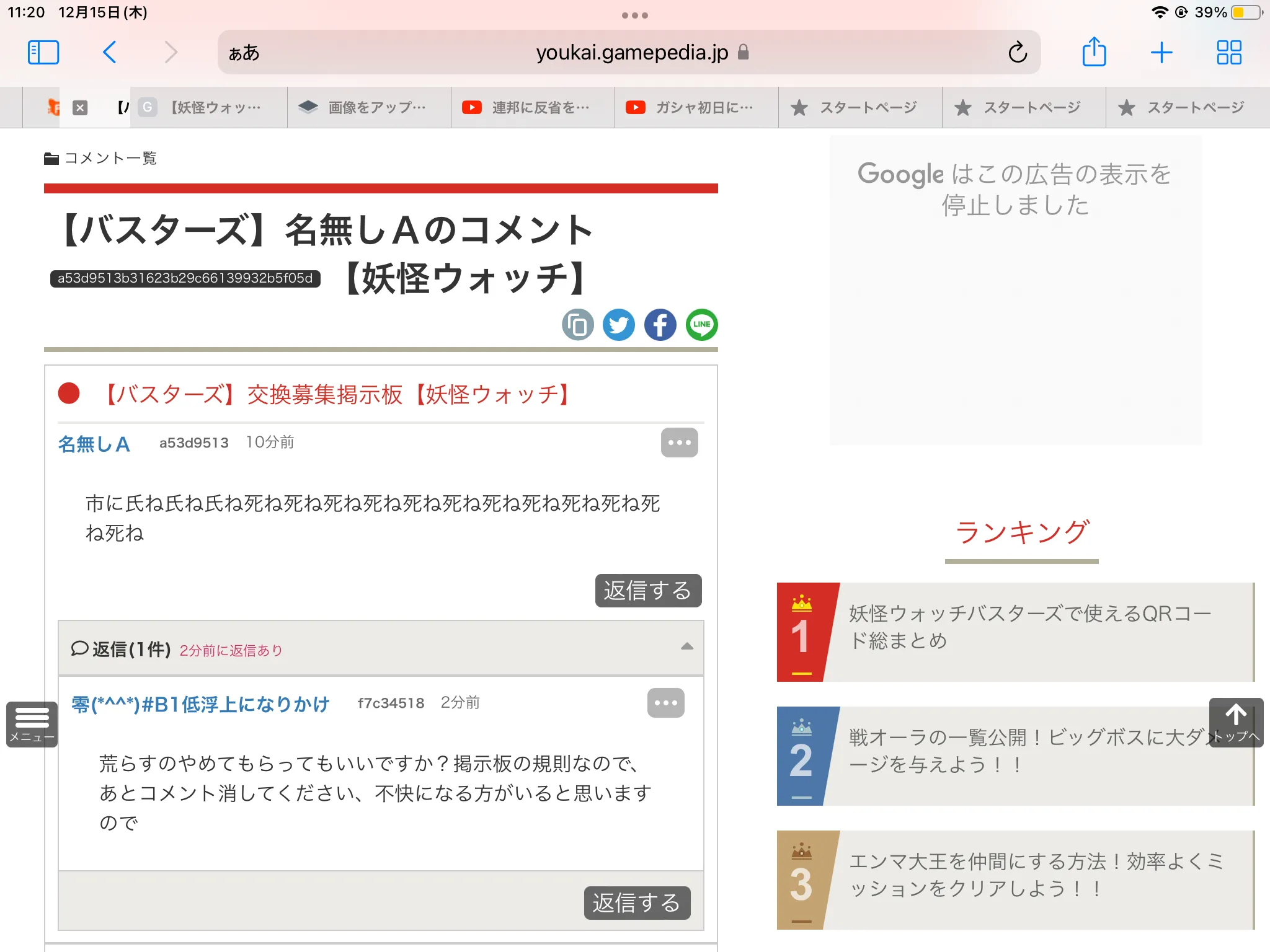Share the page on LINE
Screen dimensions: 1270x952
(x=702, y=325)
